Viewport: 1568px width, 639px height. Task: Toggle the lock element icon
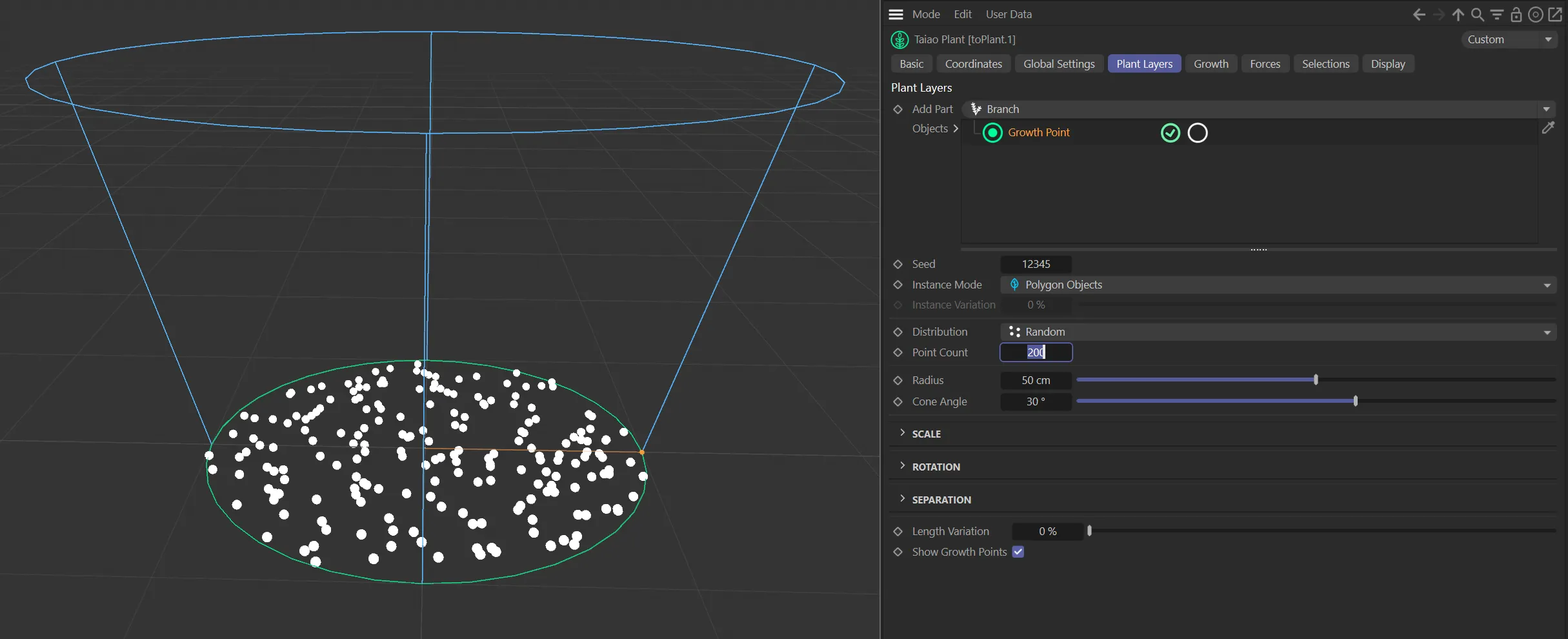(x=1516, y=14)
